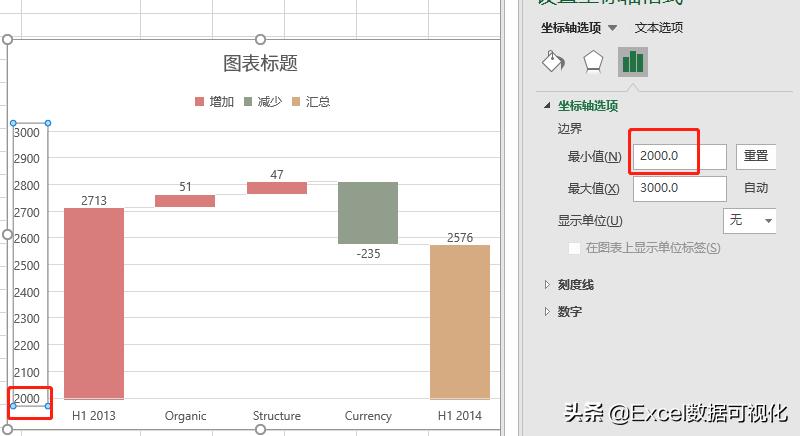Screen dimensions: 800x436
Task: Click the 47 data label
Action: click(277, 175)
